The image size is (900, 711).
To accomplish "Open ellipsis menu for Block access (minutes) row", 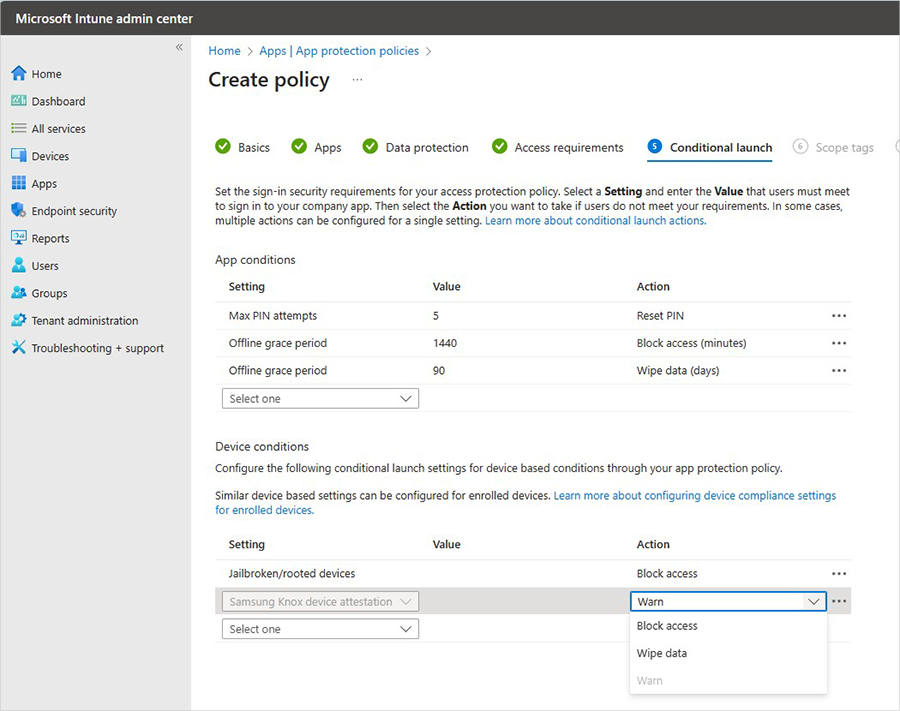I will pyautogui.click(x=839, y=343).
